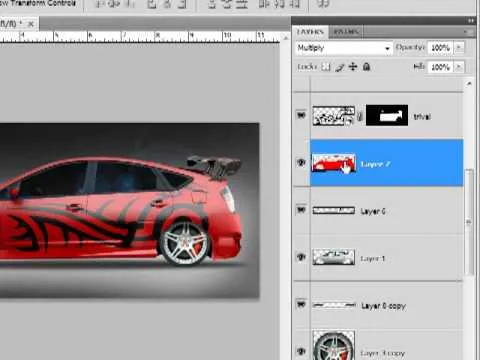
Task: Toggle visibility of Layer 6
Action: tap(301, 210)
